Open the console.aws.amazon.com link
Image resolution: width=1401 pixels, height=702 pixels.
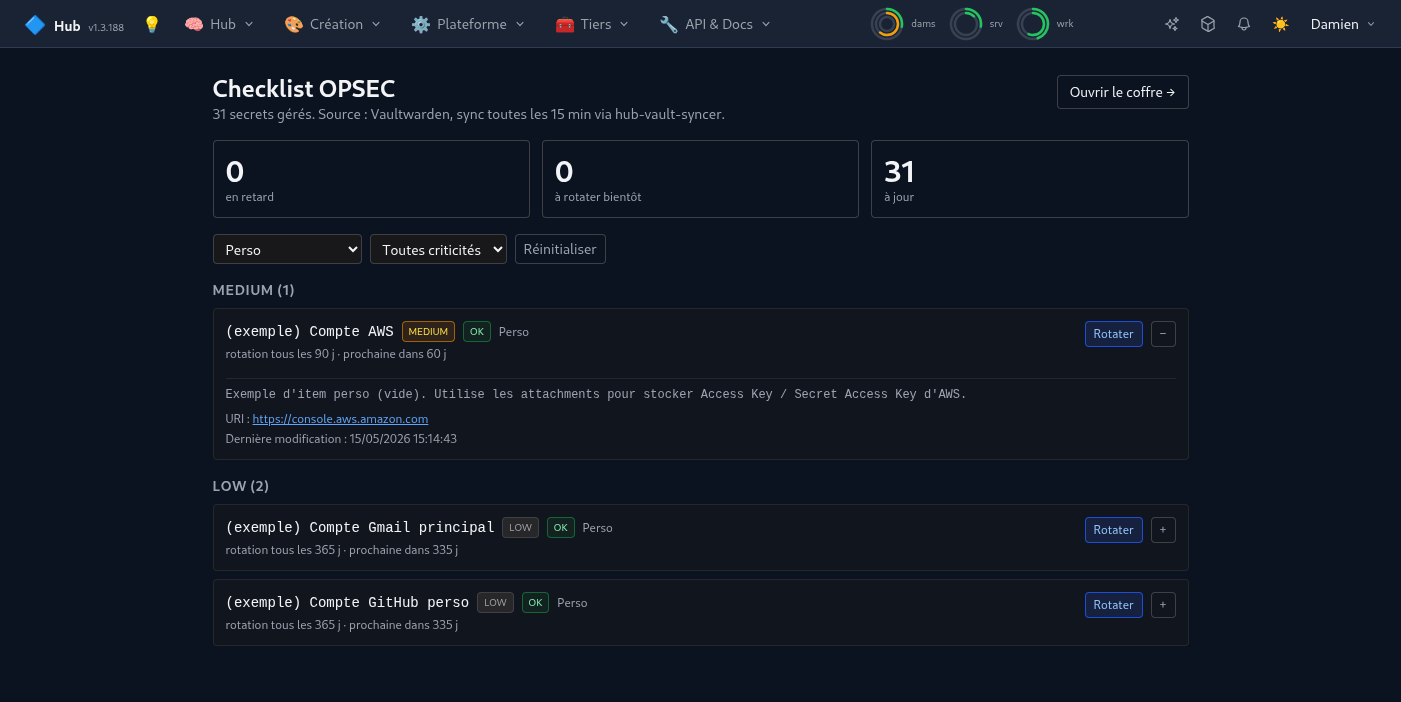(x=340, y=419)
